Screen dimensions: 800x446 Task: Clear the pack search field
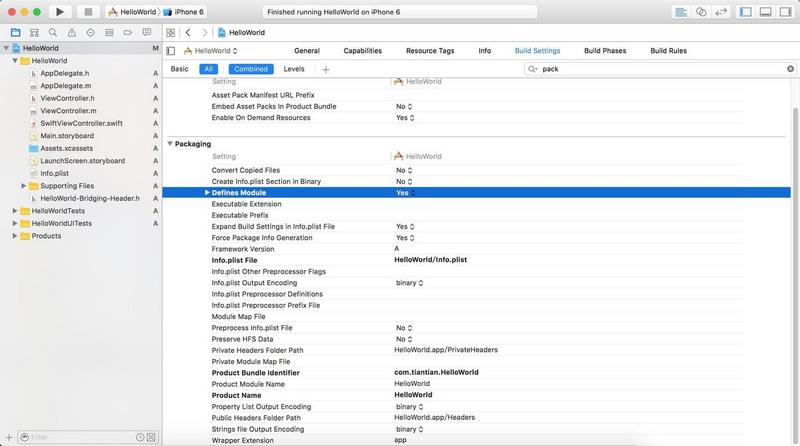[790, 69]
